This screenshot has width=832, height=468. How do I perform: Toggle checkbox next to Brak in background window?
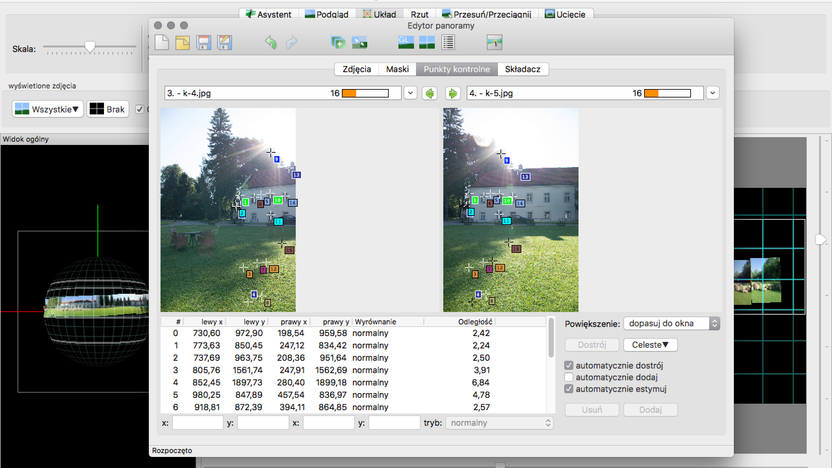(x=140, y=109)
